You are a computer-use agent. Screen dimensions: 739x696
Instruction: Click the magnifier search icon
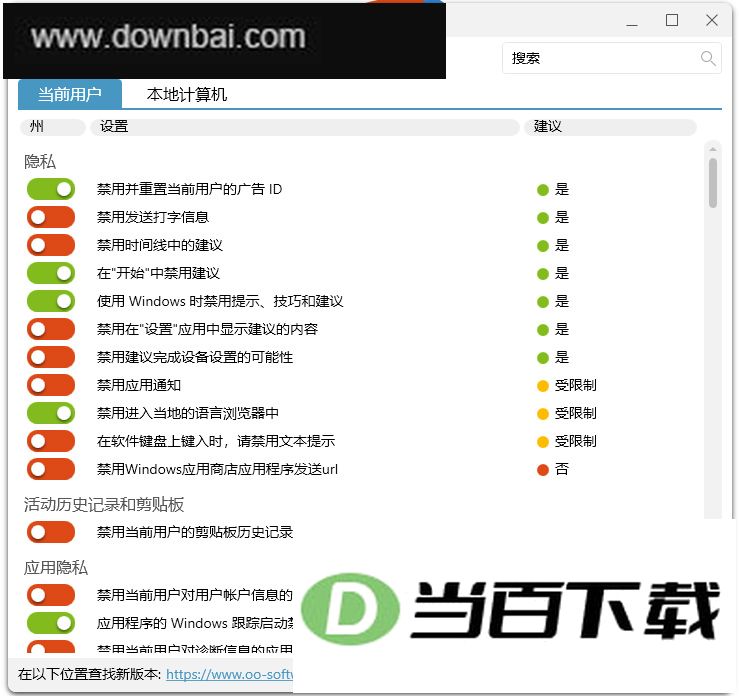pos(707,58)
